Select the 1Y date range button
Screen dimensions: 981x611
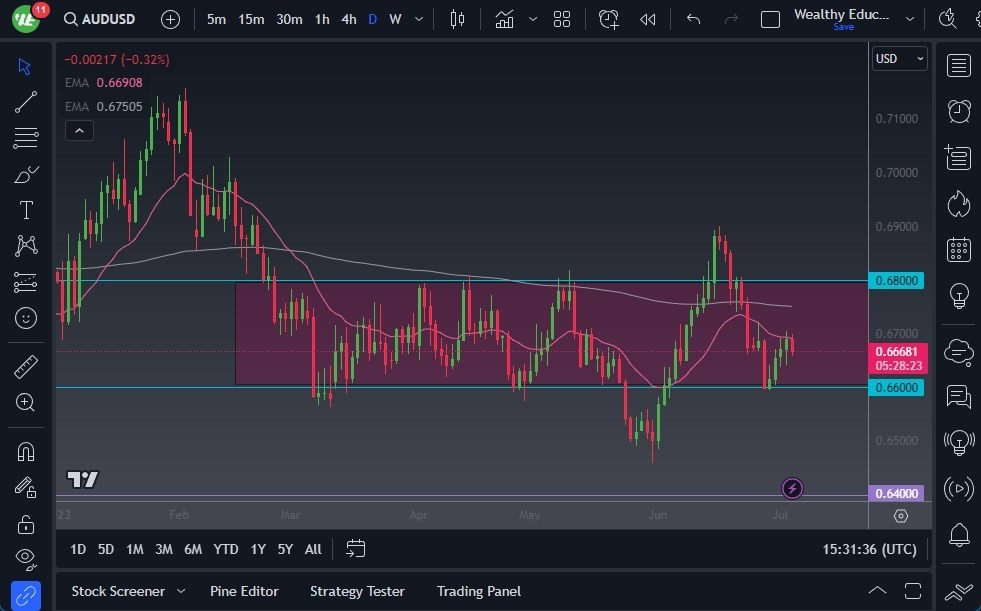click(x=257, y=549)
